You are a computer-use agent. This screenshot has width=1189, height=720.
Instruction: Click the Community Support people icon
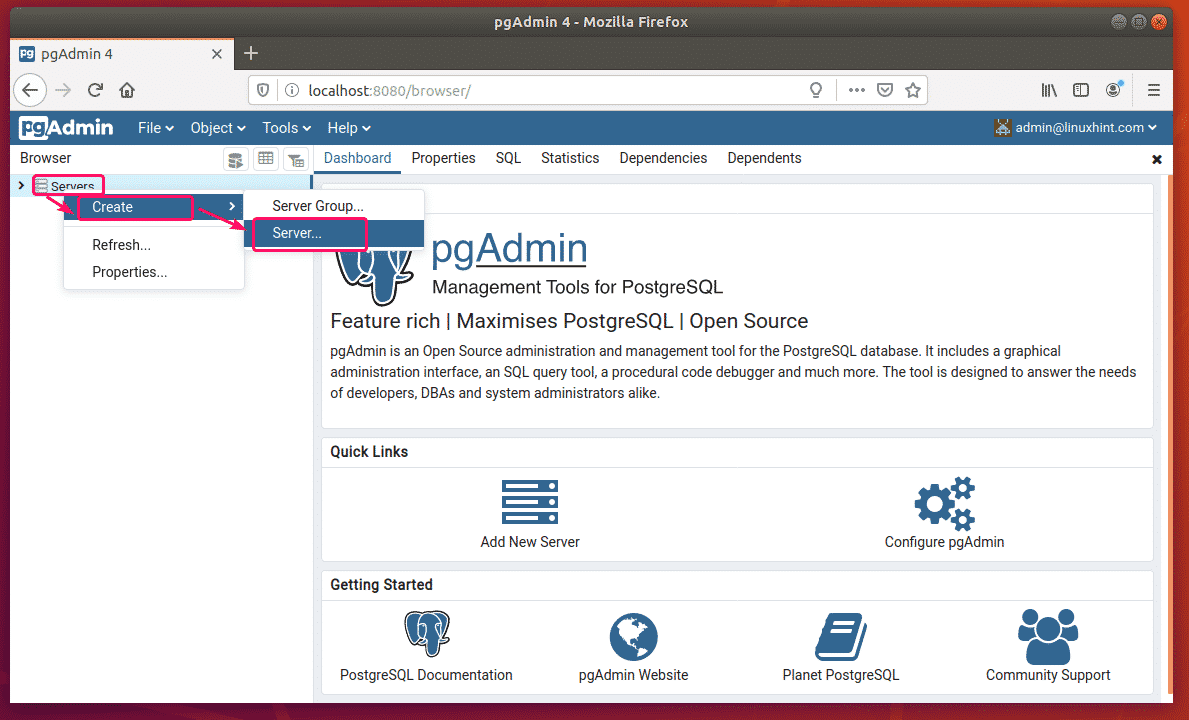[x=1048, y=637]
